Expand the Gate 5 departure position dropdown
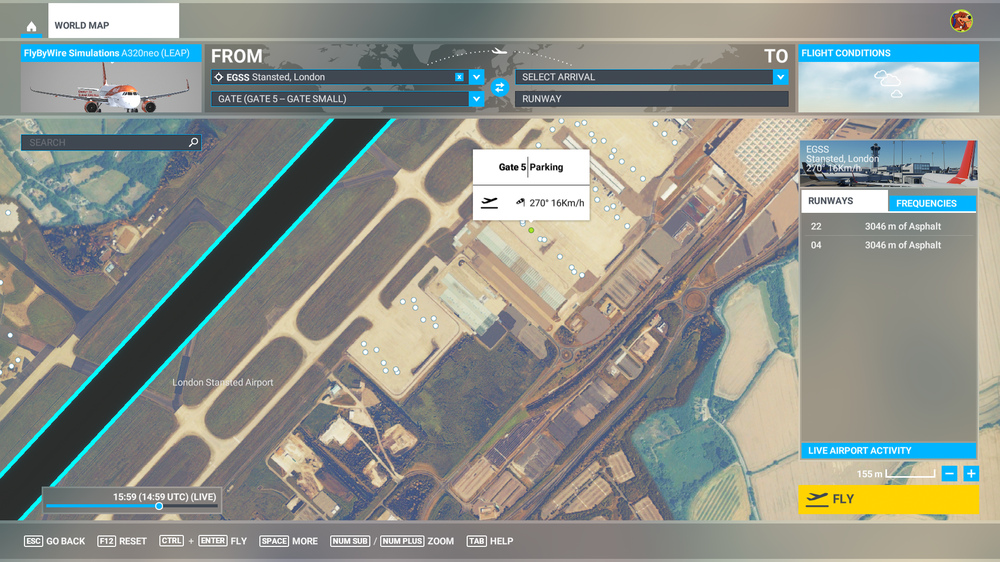The width and height of the screenshot is (1000, 562). tap(476, 99)
